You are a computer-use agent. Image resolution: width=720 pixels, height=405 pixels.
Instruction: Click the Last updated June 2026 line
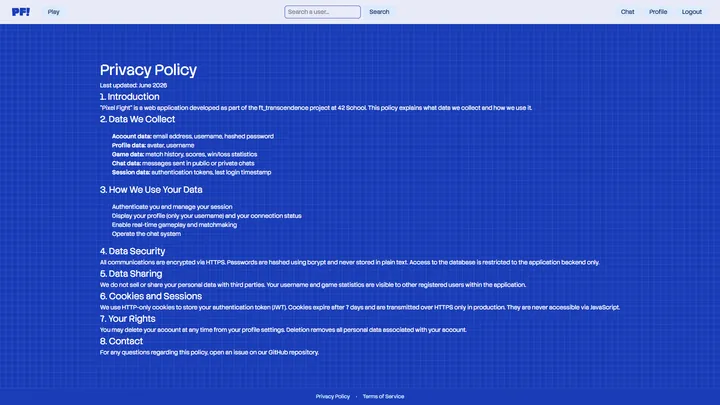[133, 85]
